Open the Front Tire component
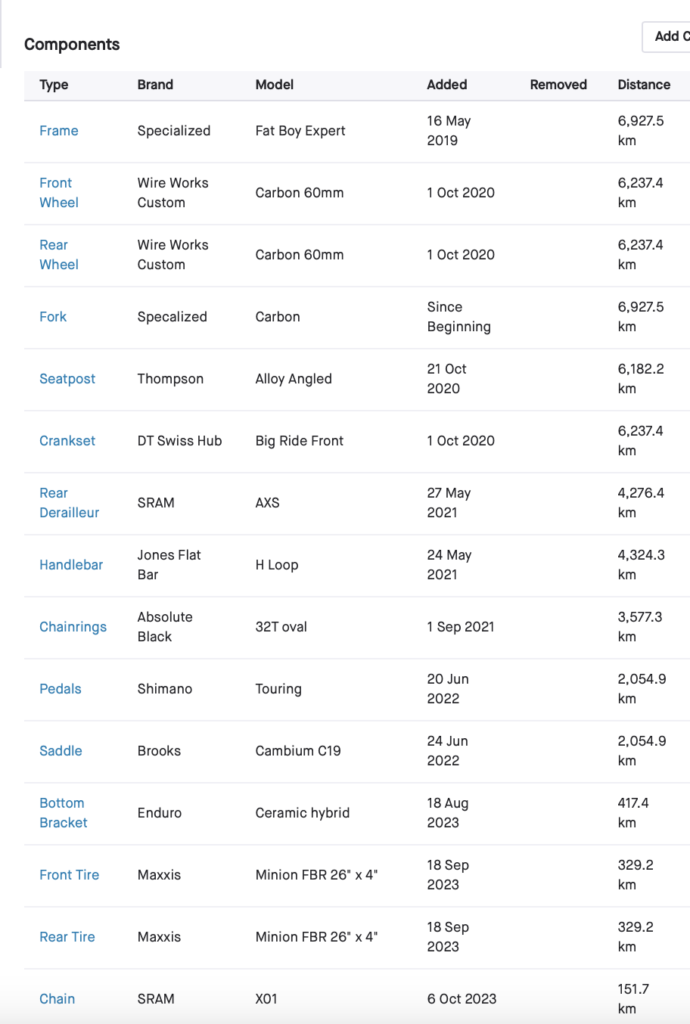The height and width of the screenshot is (1024, 690). [x=69, y=875]
